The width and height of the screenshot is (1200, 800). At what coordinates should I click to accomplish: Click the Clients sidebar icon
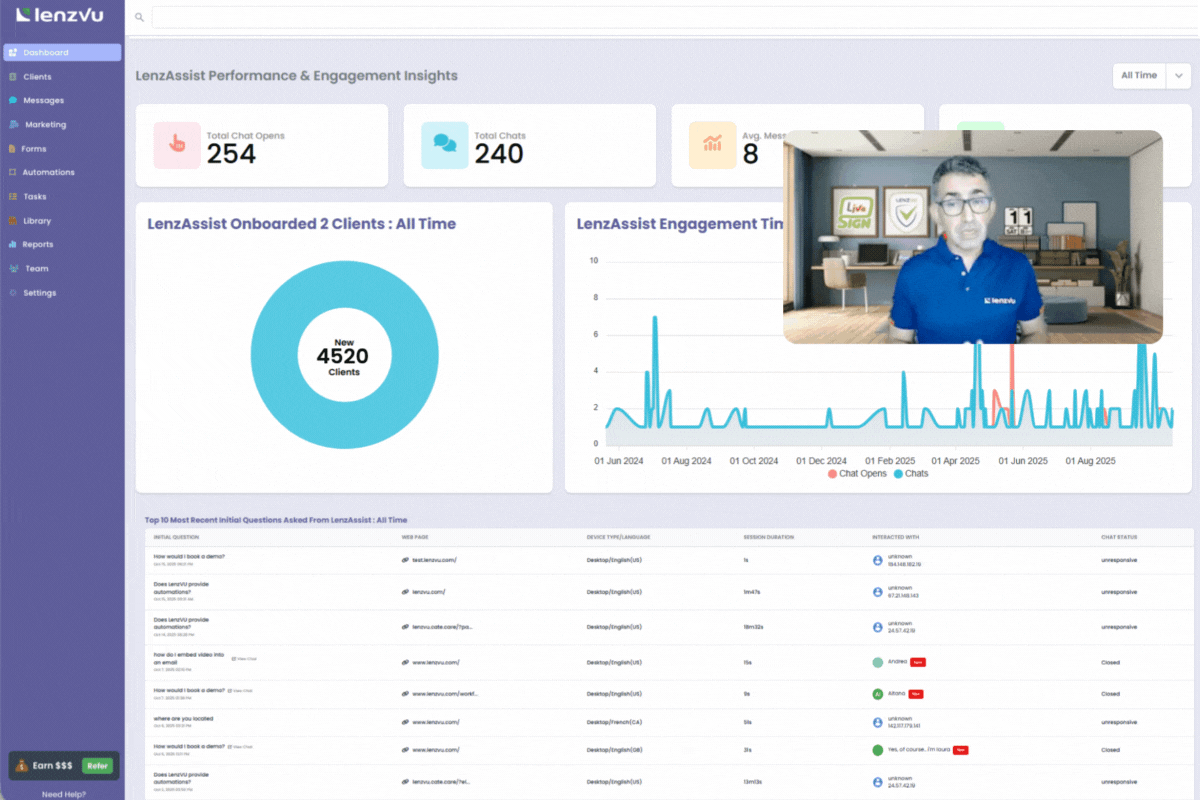[x=13, y=77]
